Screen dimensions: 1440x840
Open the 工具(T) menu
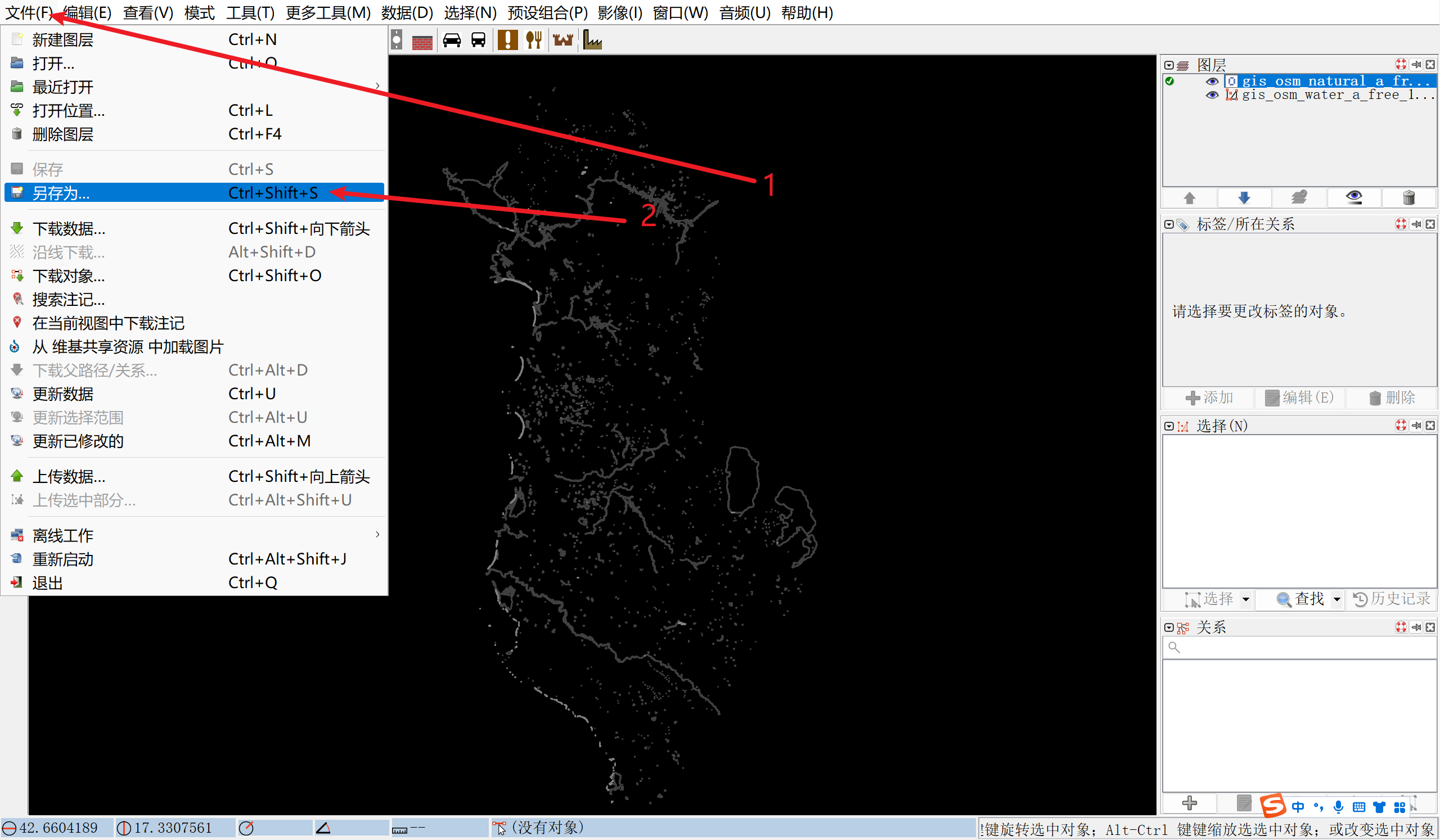click(250, 12)
